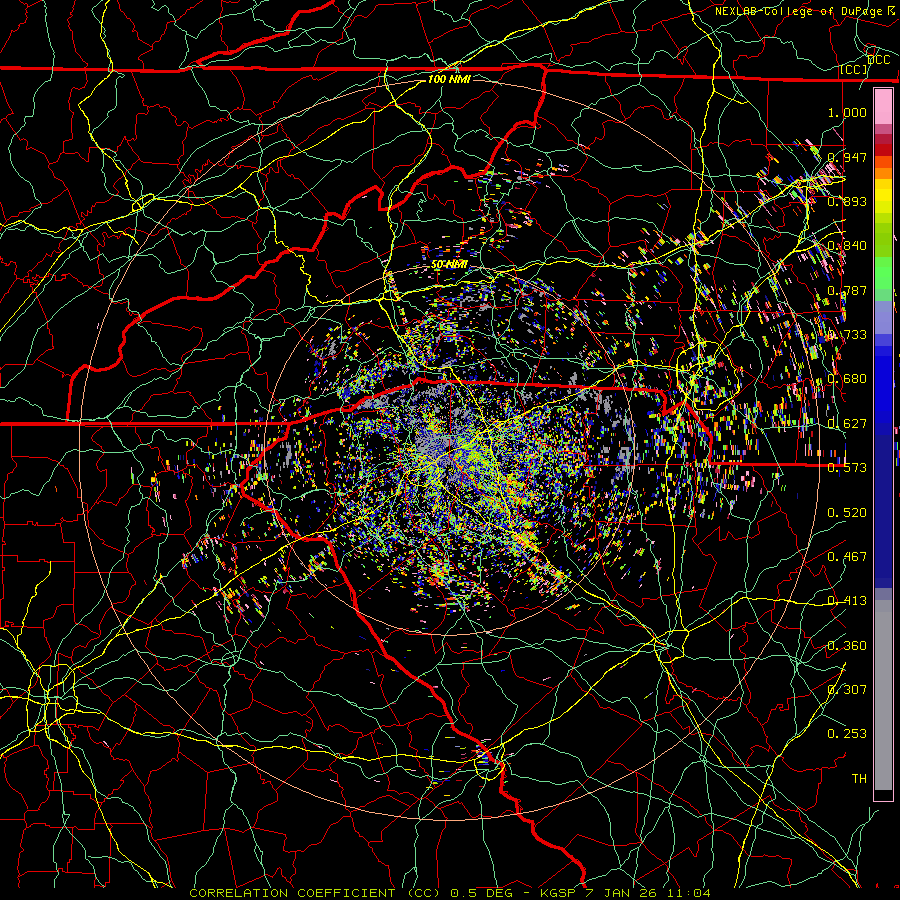Click the 0.573 scale value
This screenshot has height=900, width=900.
point(847,467)
